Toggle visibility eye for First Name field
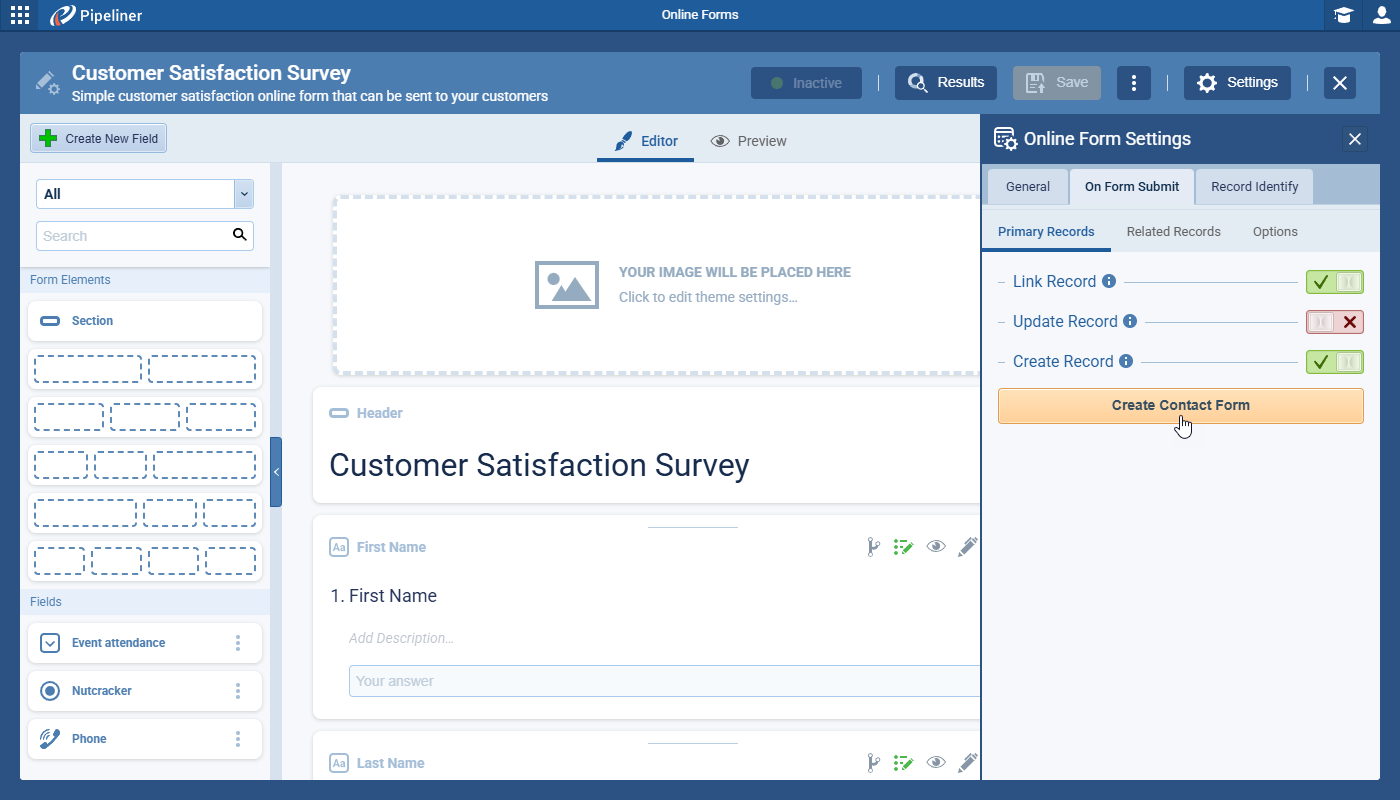 pyautogui.click(x=936, y=547)
